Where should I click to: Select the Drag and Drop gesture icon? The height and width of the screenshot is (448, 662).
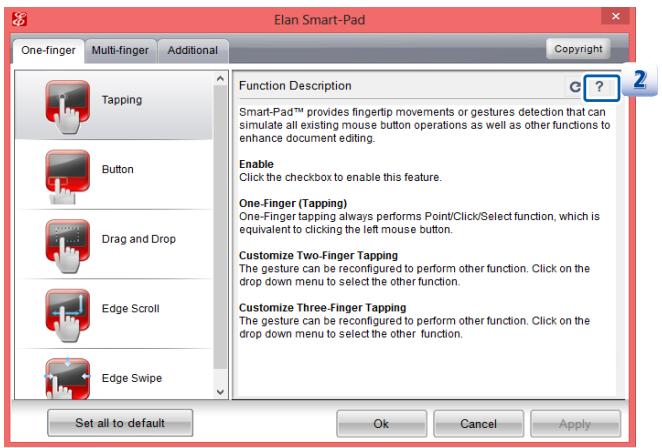point(68,246)
